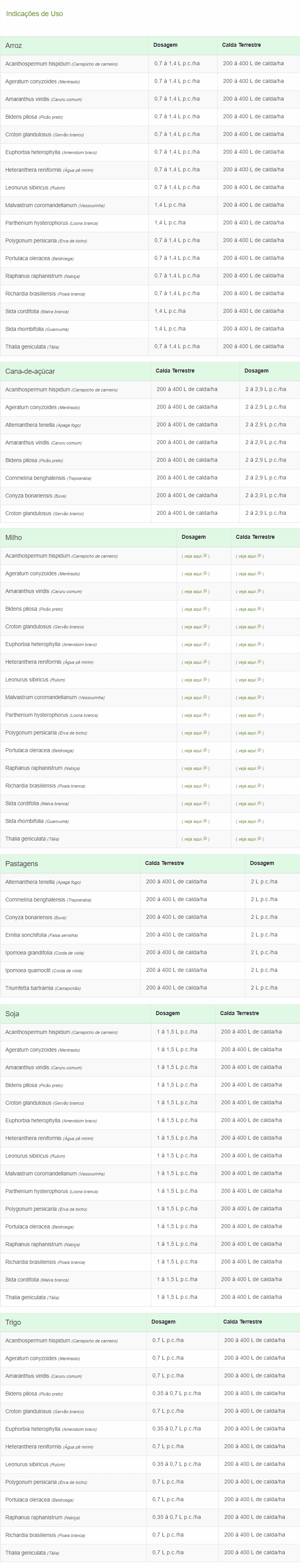
Task: Click the Calda Terrestre magnifier icon for Parthenium hysterophorus in Milho
Action: [259, 714]
